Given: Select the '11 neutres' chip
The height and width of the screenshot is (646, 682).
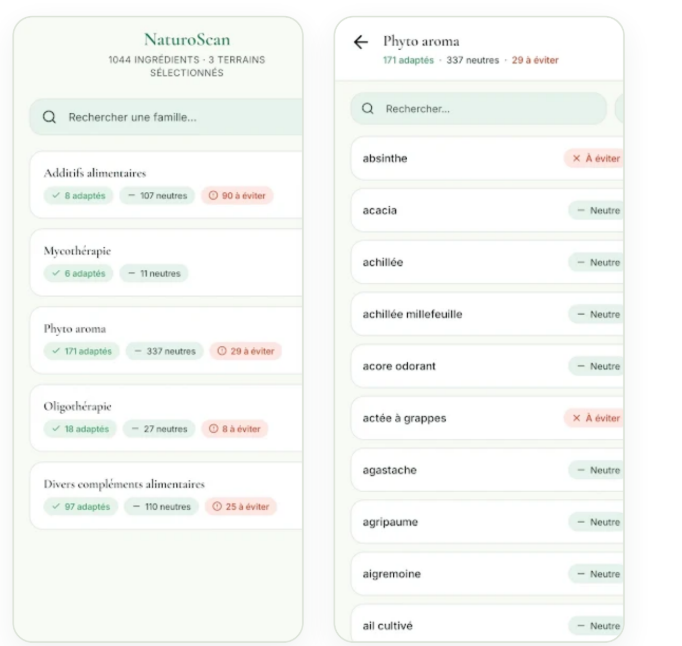Looking at the screenshot, I should [x=154, y=274].
